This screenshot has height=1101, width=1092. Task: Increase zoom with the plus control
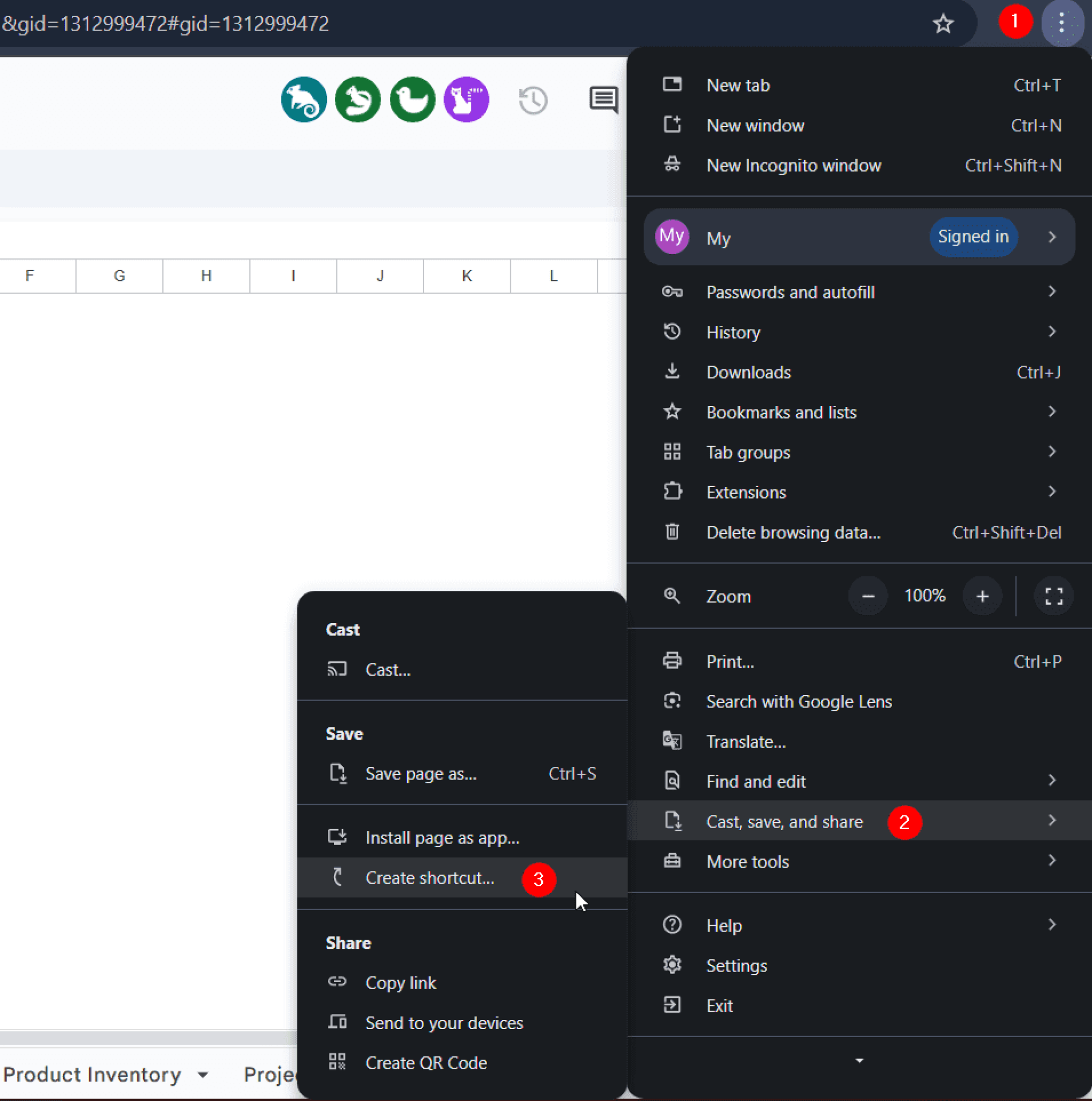coord(982,596)
